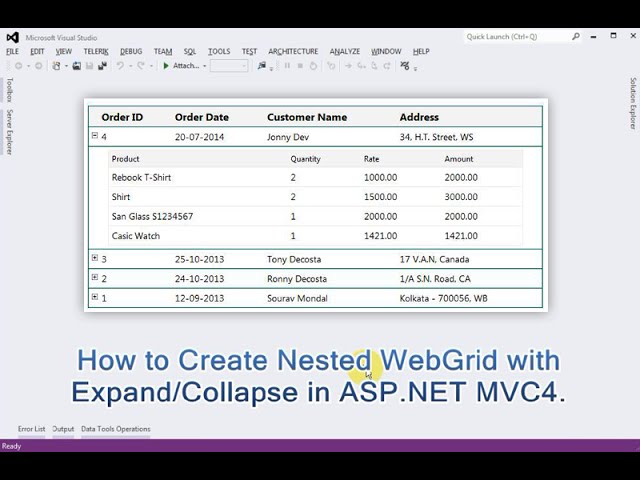Click the Step Into icon
640x480 pixels.
coord(361,66)
